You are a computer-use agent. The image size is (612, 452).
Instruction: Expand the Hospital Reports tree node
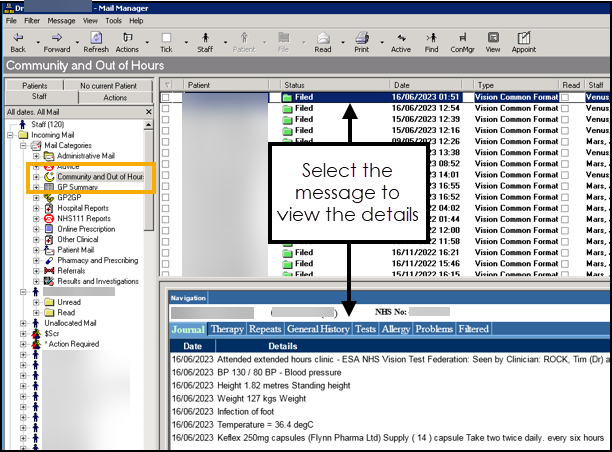37,208
